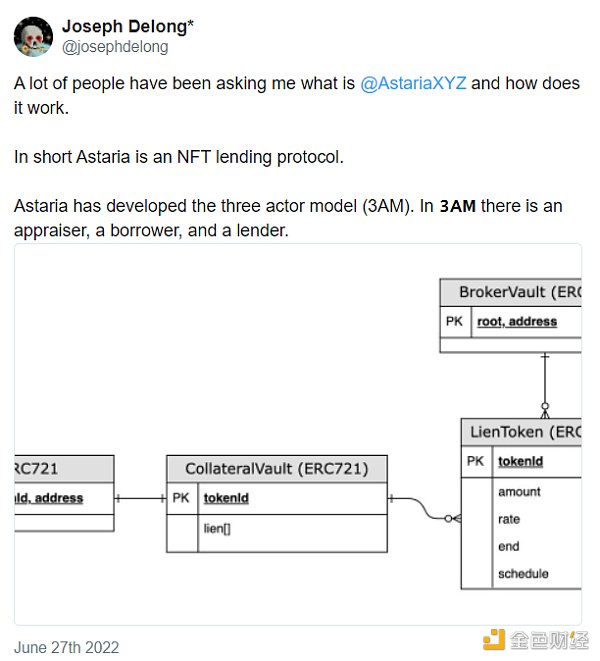This screenshot has width=600, height=661.
Task: Select the root, address key field
Action: (517, 321)
